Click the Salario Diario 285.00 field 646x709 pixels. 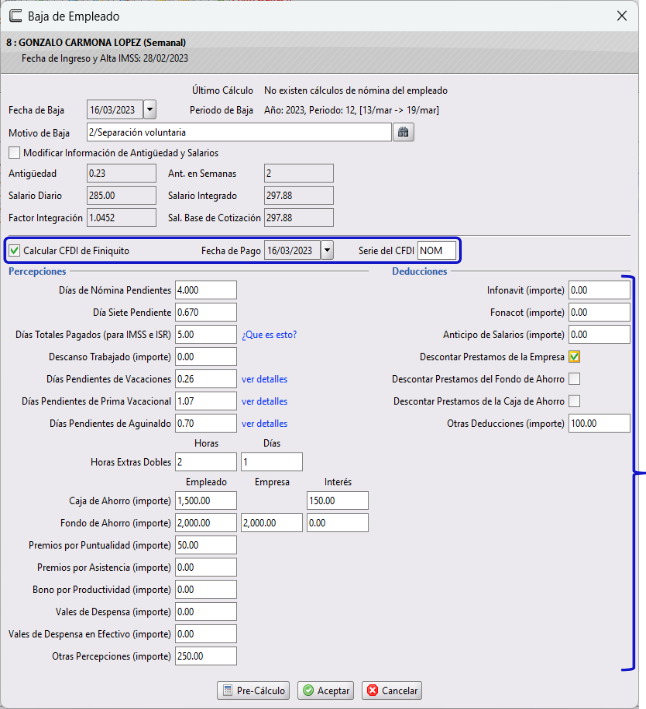pyautogui.click(x=122, y=196)
